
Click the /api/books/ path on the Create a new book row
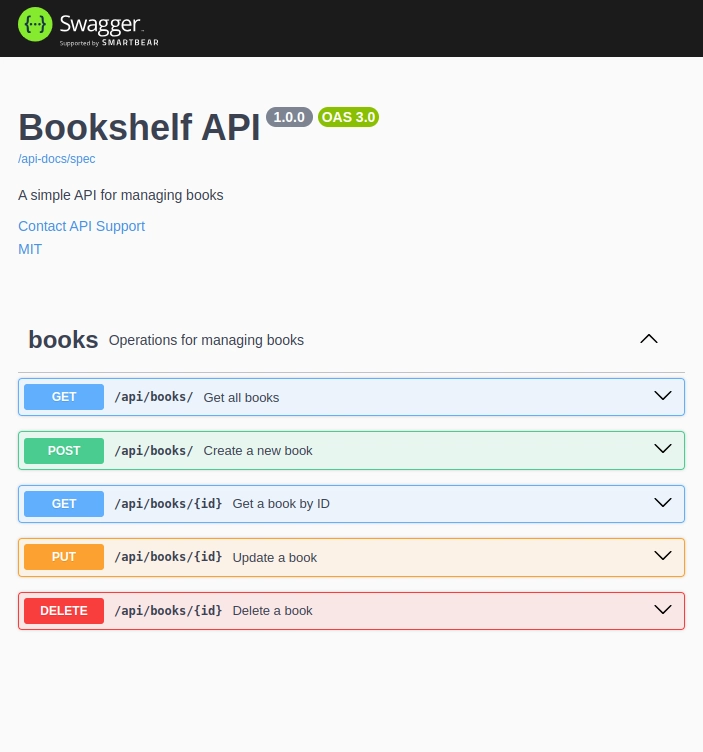click(153, 451)
